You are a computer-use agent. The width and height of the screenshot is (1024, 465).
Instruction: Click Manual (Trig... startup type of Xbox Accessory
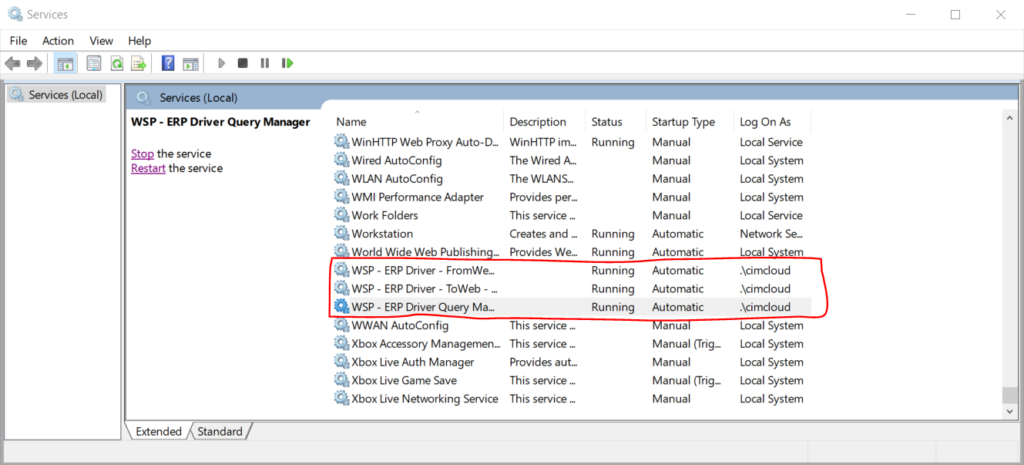(x=686, y=344)
